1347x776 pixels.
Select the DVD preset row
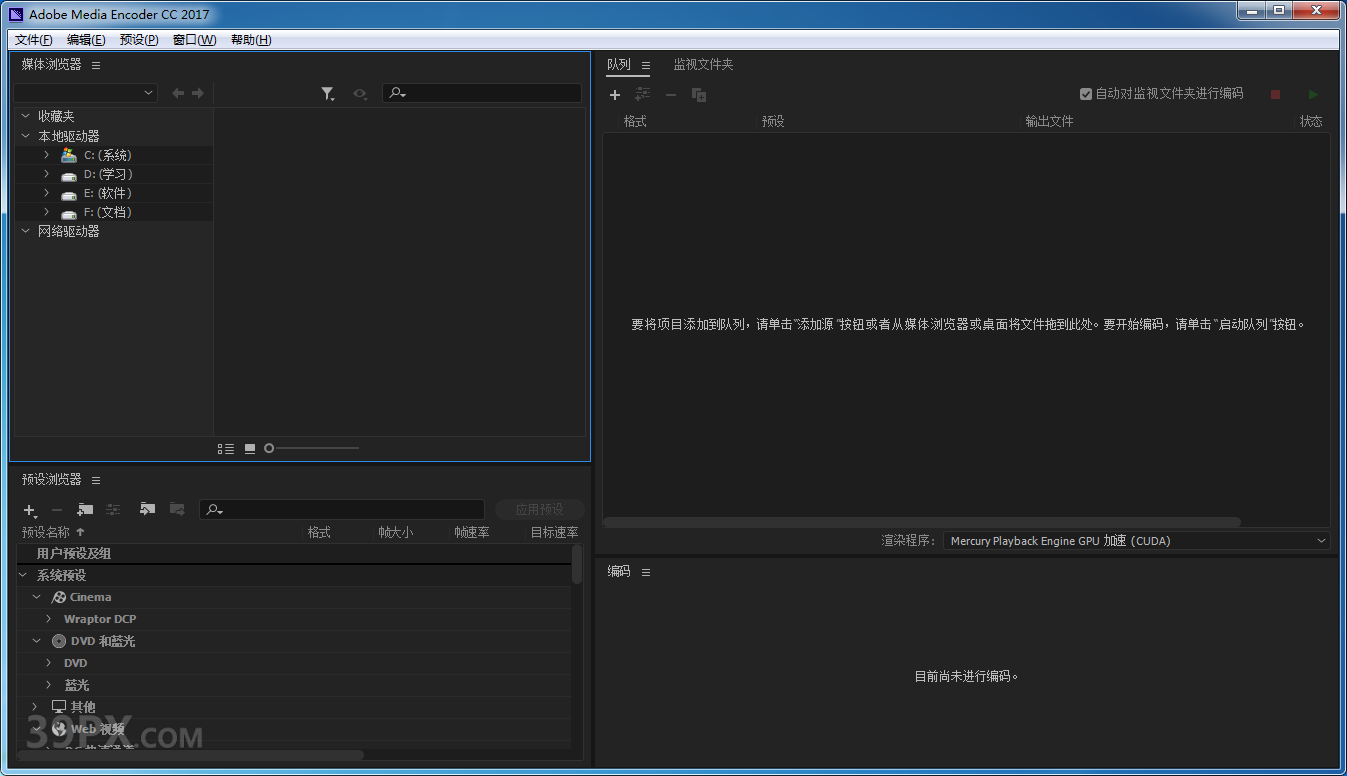pos(294,663)
